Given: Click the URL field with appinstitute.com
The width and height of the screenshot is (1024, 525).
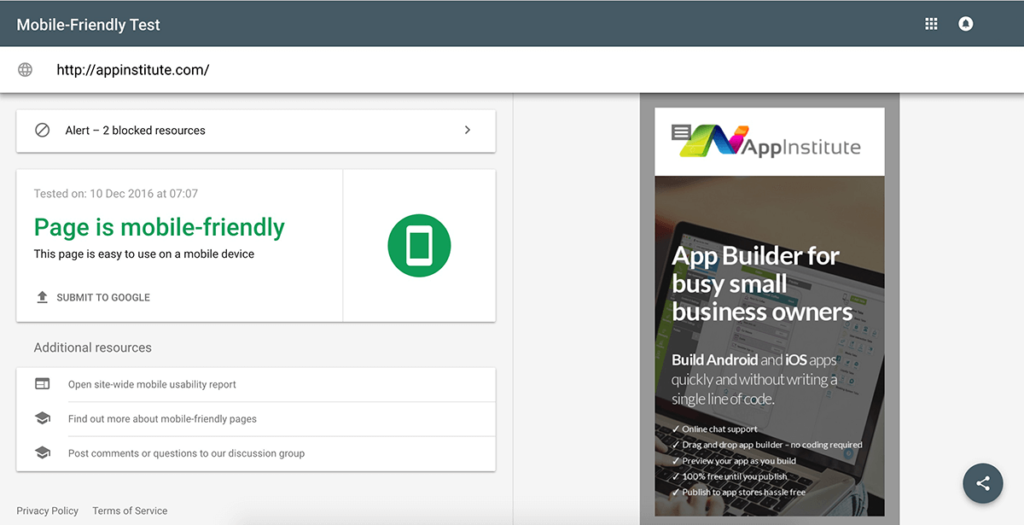Looking at the screenshot, I should point(133,70).
